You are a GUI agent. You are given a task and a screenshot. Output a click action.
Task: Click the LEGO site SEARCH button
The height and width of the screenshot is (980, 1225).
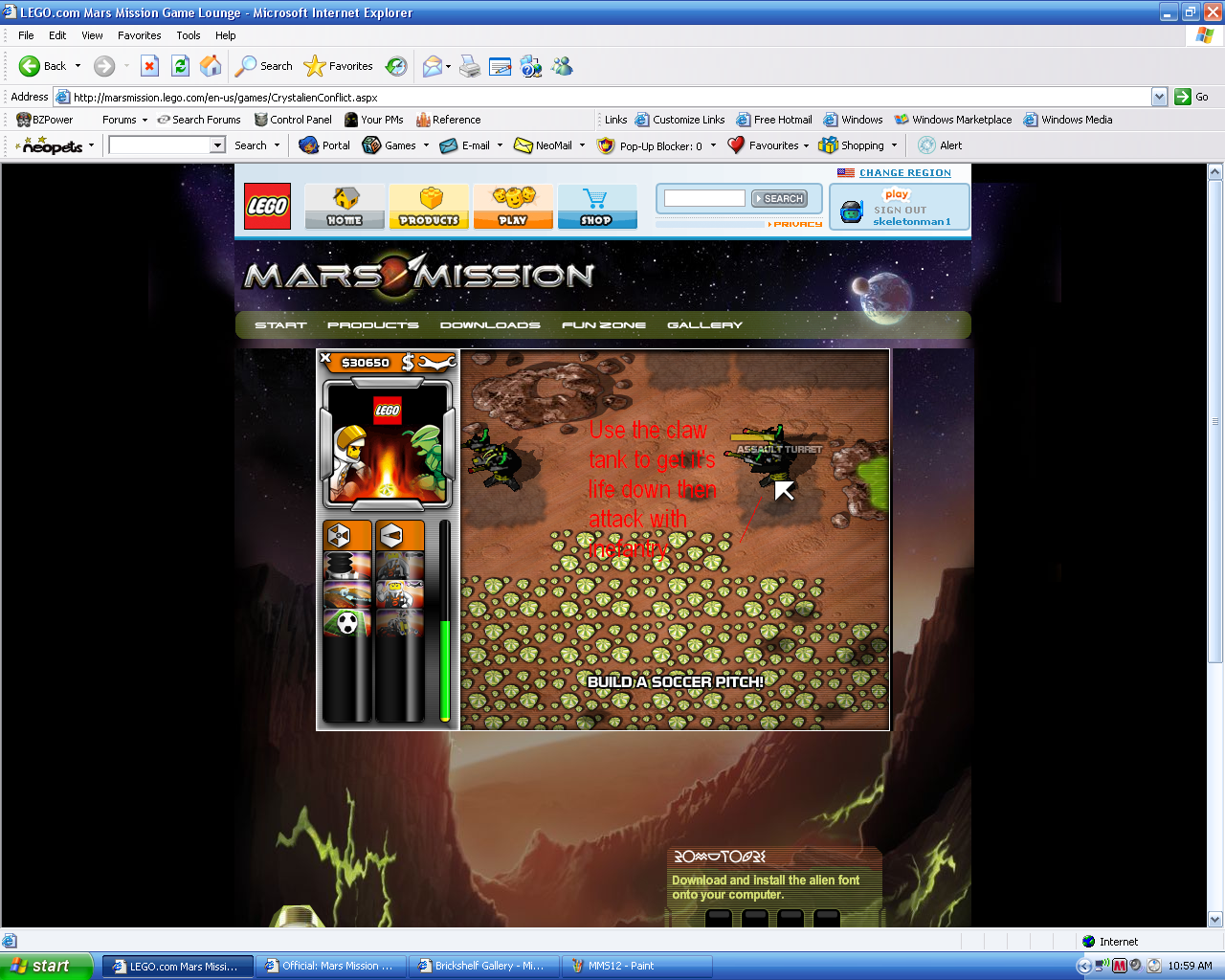779,198
